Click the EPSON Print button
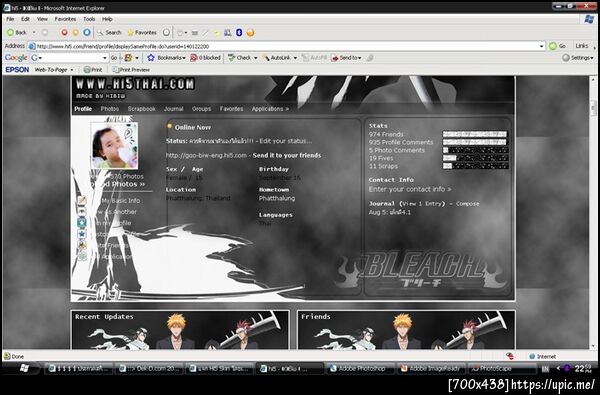The image size is (600, 395). pyautogui.click(x=93, y=70)
